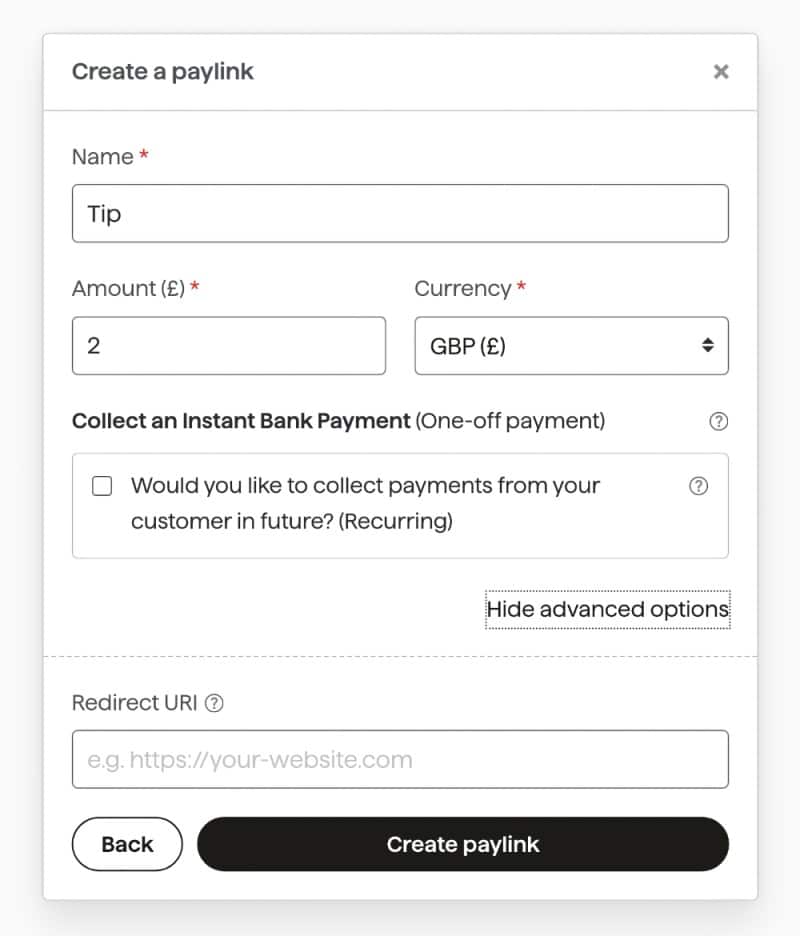This screenshot has height=936, width=800.
Task: Click the help icon beside Instant Bank Payment heading
Action: pos(718,421)
